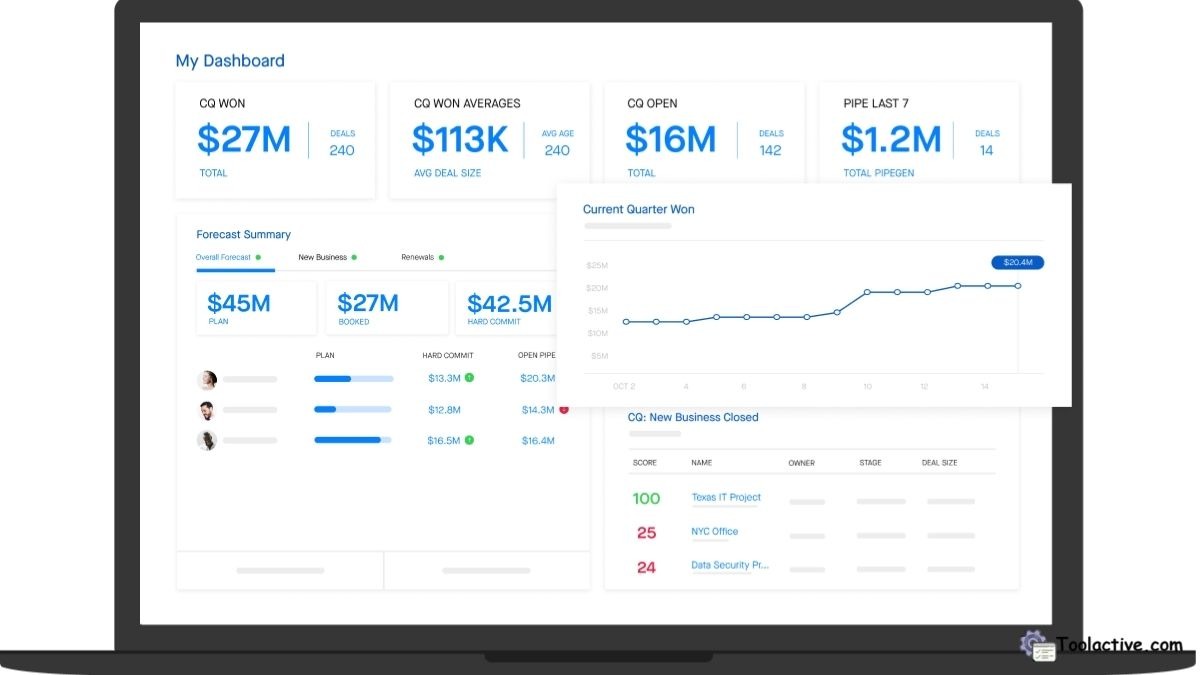Viewport: 1200px width, 675px height.
Task: Click the first avatar in the forecast list
Action: 207,379
